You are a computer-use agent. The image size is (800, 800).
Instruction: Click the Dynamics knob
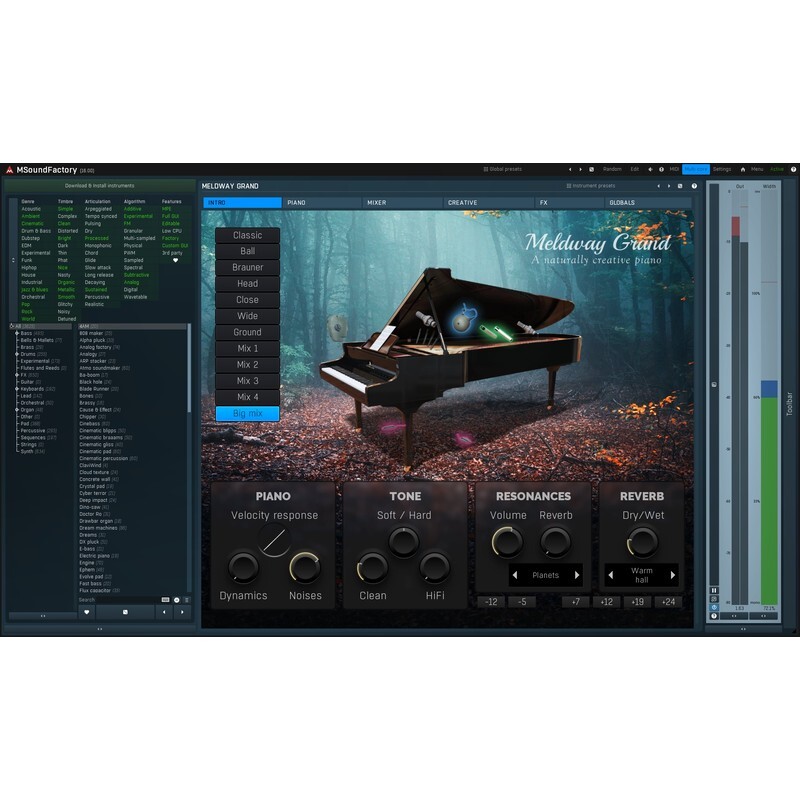click(243, 567)
